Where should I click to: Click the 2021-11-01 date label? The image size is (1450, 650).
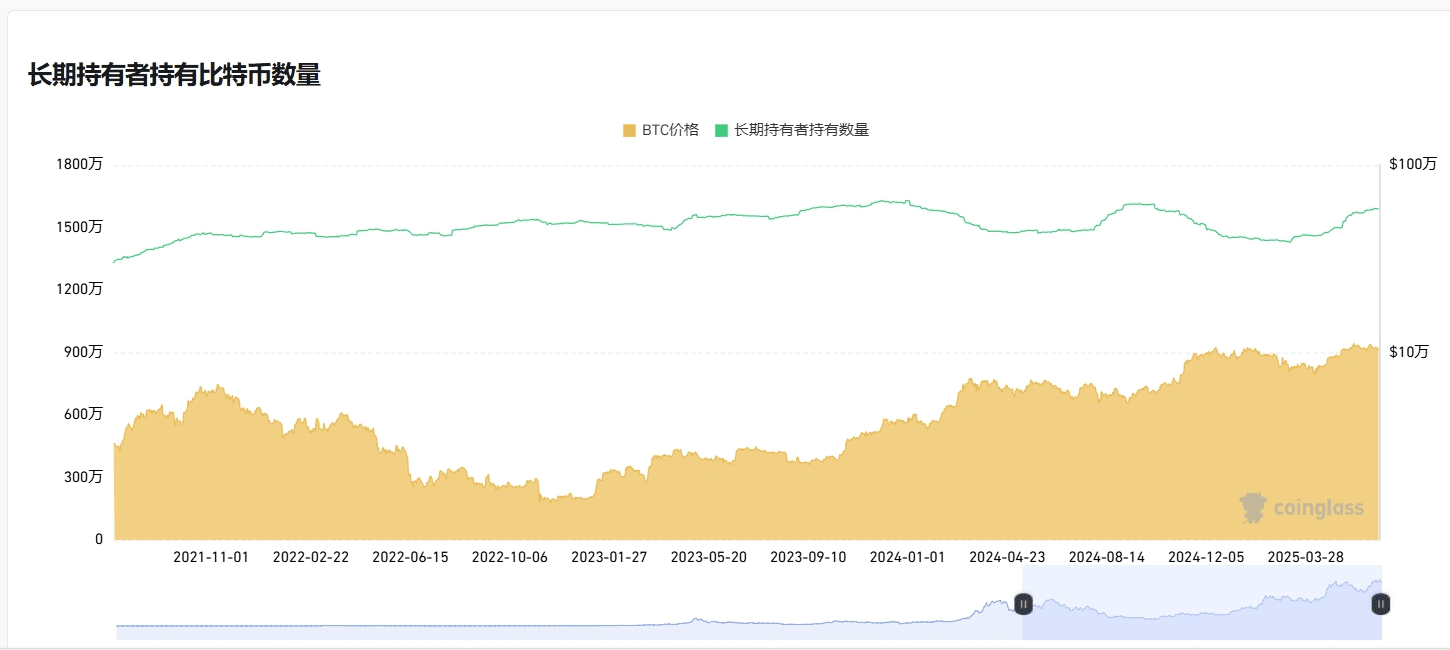[211, 557]
